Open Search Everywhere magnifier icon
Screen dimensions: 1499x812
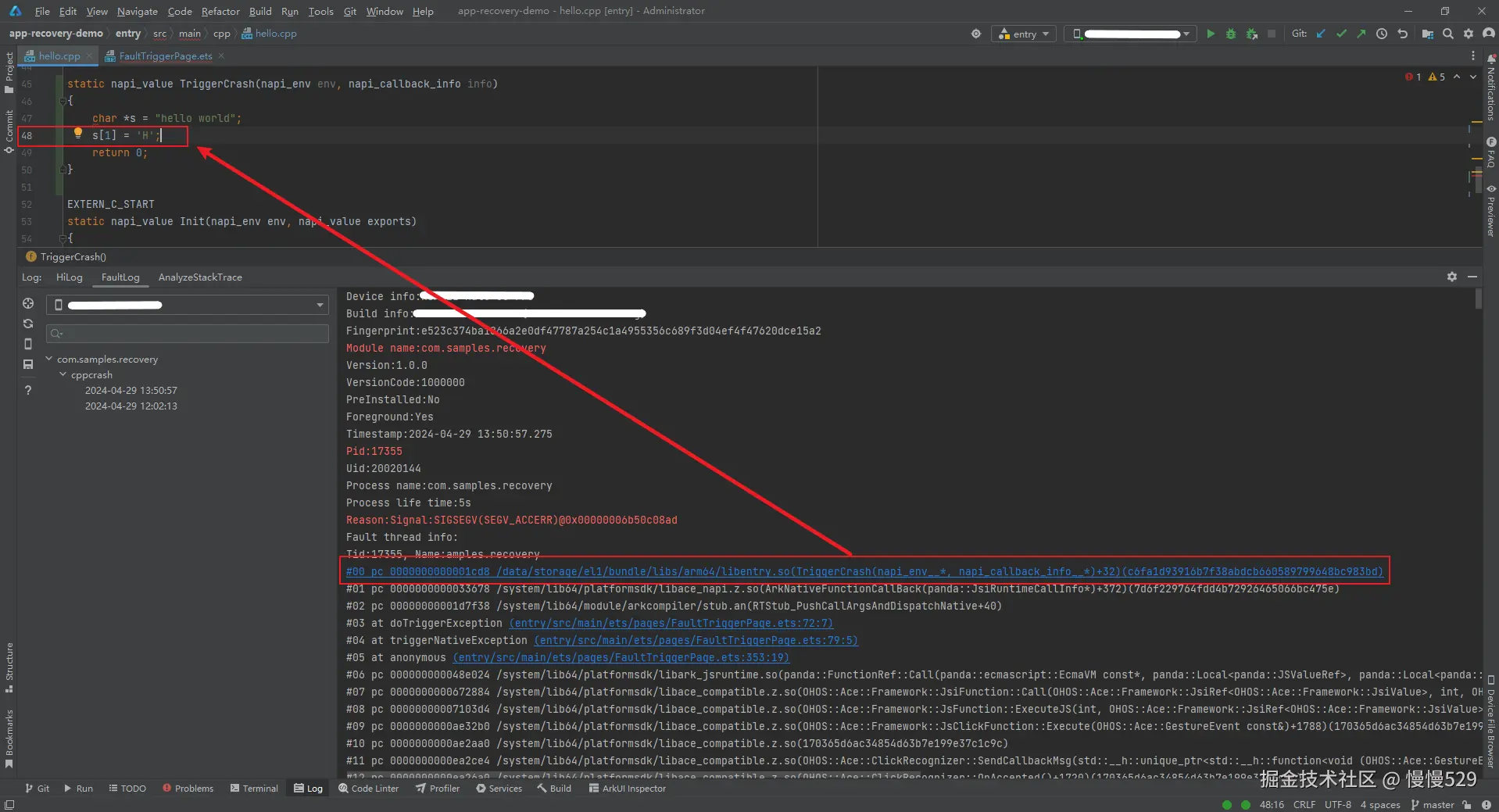[1448, 34]
